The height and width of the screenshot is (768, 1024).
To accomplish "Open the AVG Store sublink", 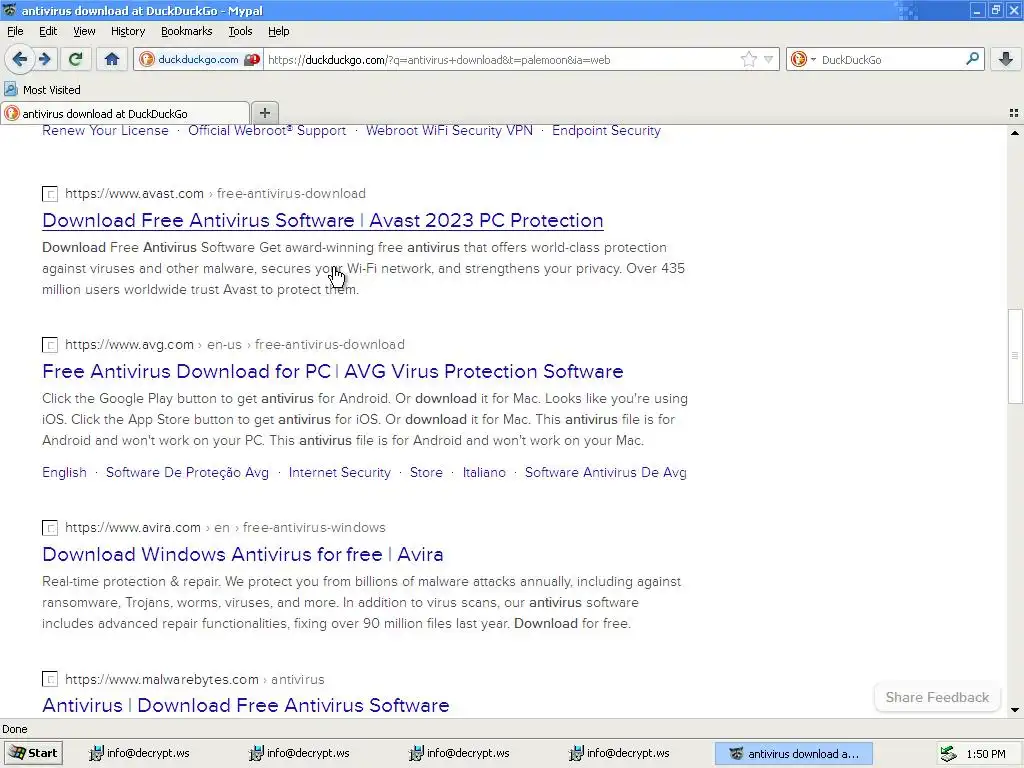I will tap(426, 472).
